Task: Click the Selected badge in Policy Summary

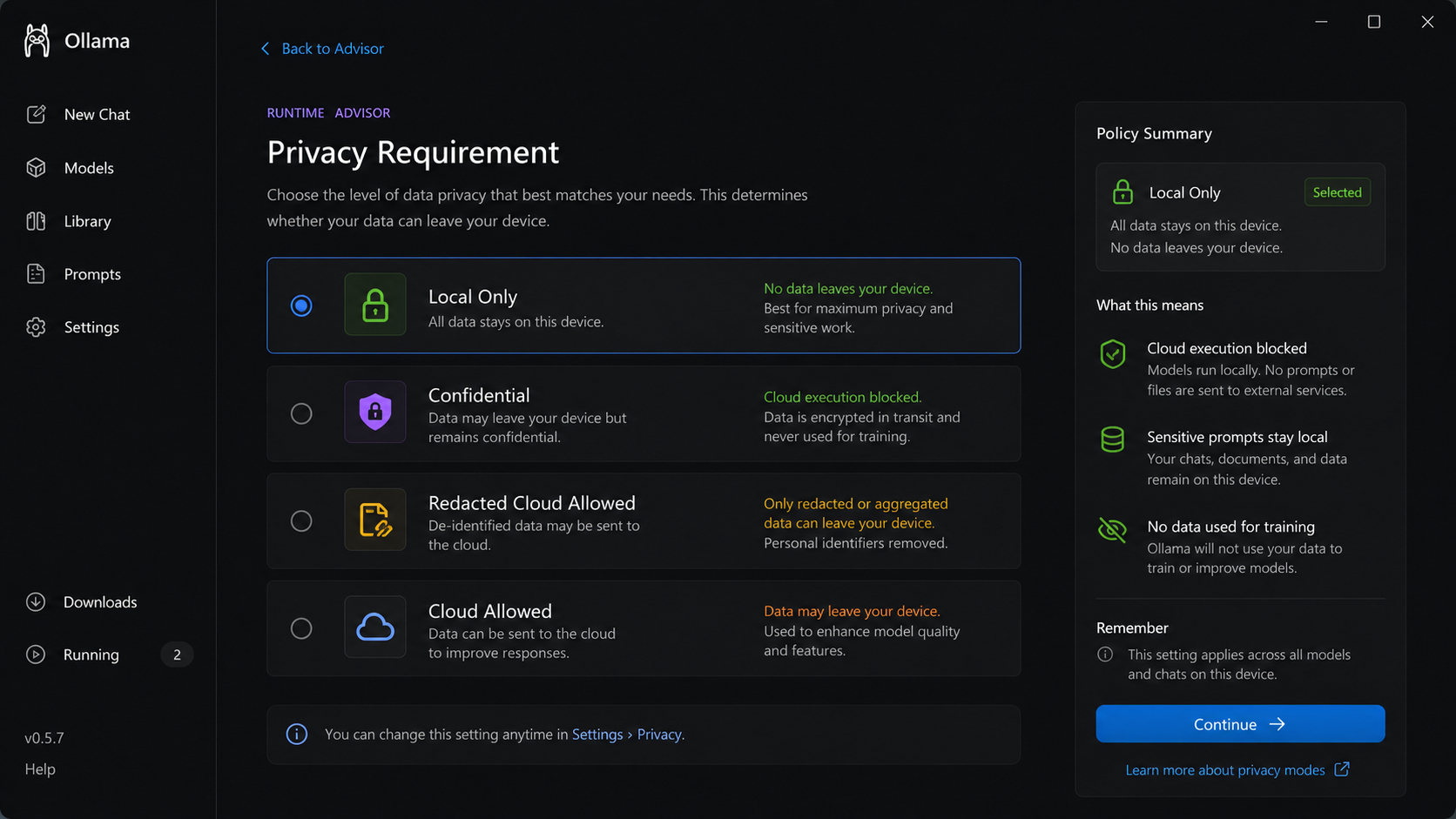Action: point(1338,192)
